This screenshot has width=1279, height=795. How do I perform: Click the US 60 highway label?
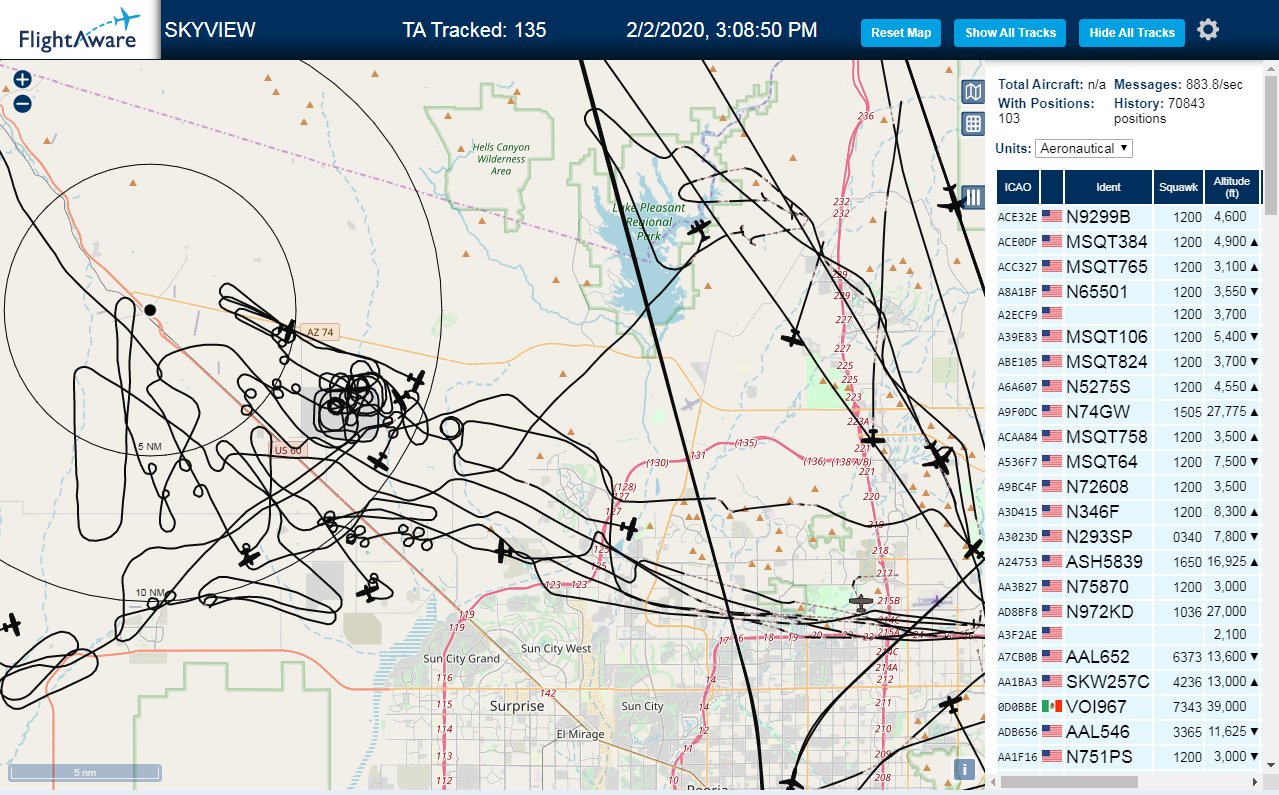click(287, 450)
